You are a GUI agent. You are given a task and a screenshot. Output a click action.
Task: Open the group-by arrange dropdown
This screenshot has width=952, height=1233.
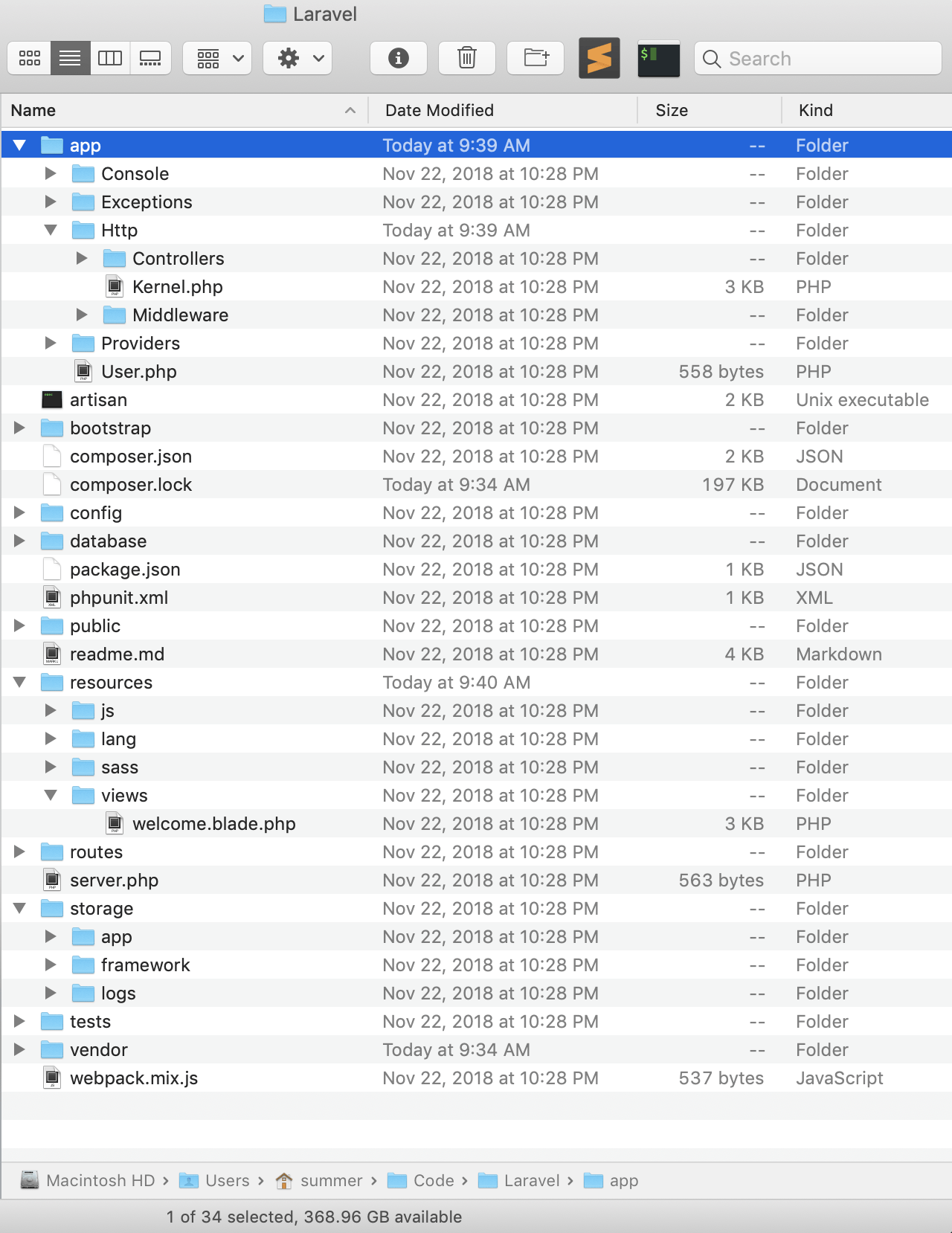(217, 58)
